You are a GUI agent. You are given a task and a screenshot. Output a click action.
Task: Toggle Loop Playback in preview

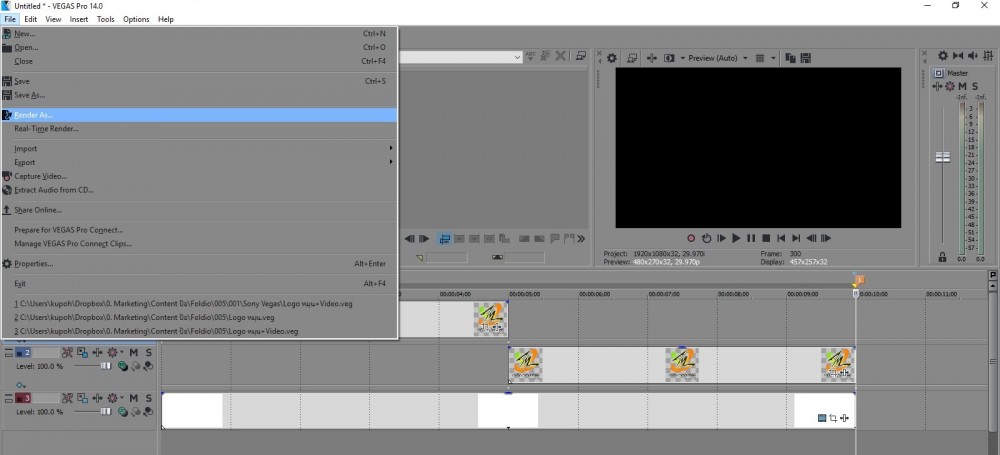click(x=707, y=238)
